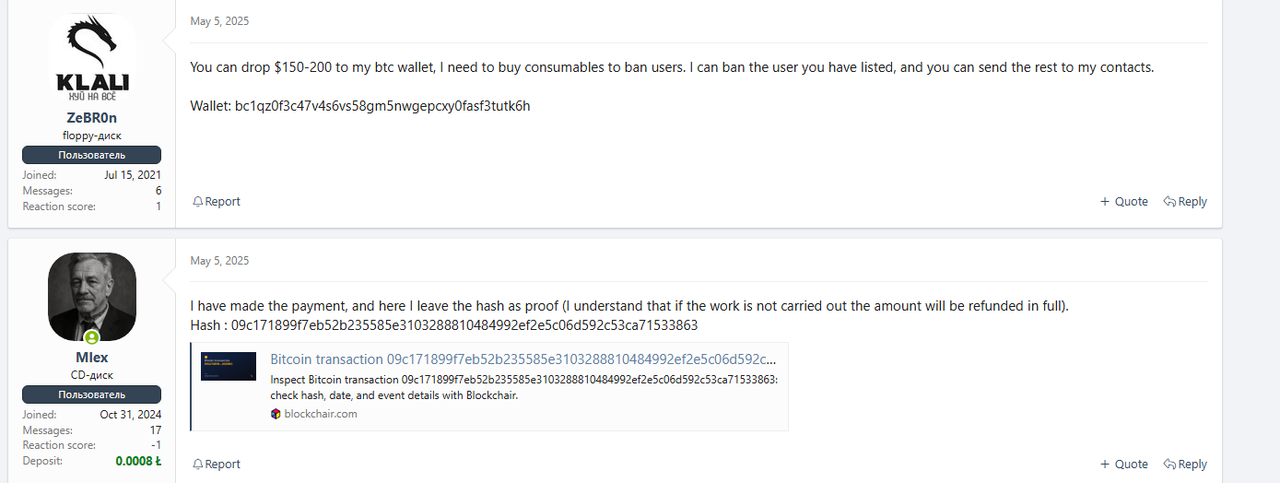Image resolution: width=1280 pixels, height=483 pixels.
Task: Reply to Mlex's payment post
Action: pos(1185,464)
